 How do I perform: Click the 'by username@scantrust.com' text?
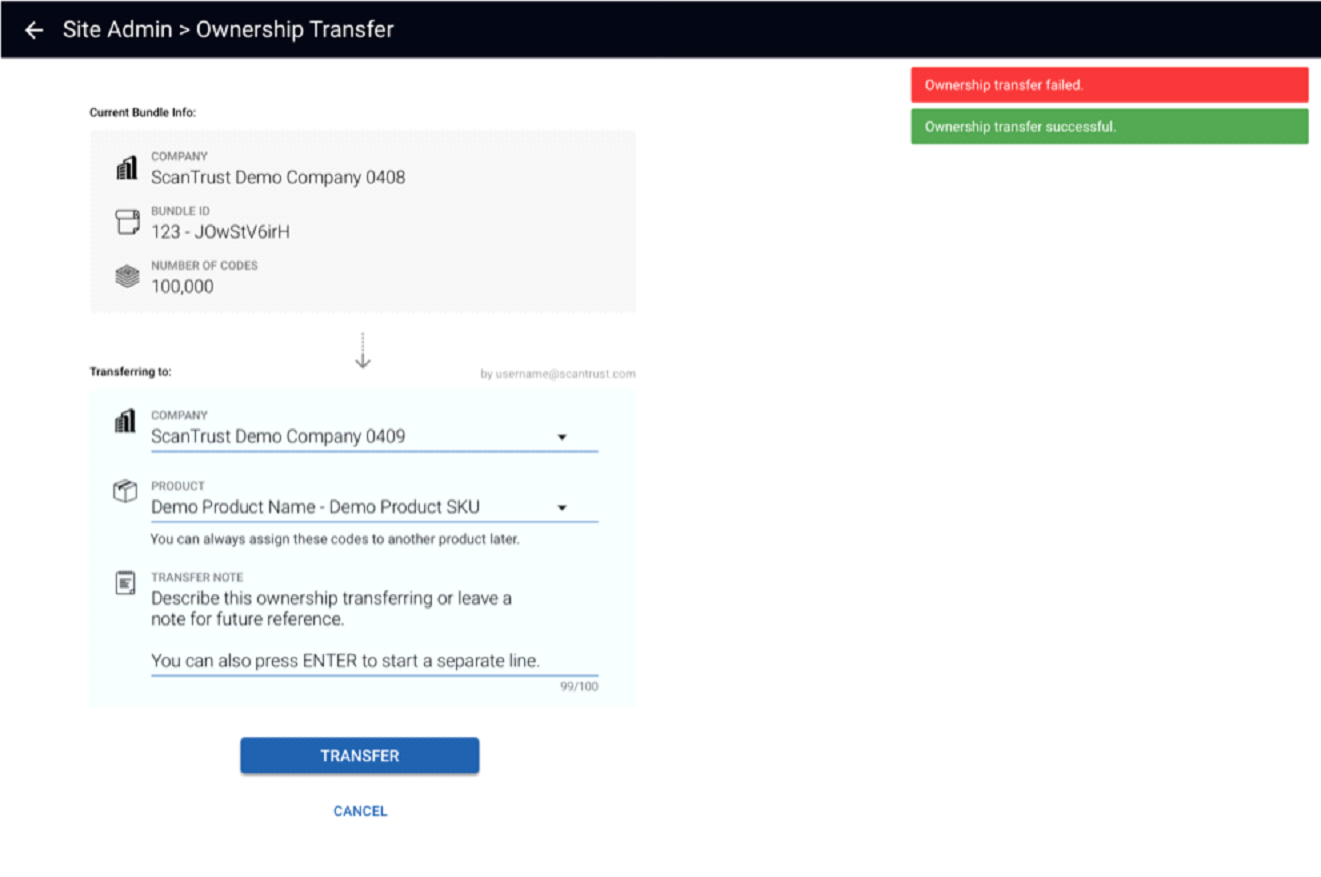558,374
